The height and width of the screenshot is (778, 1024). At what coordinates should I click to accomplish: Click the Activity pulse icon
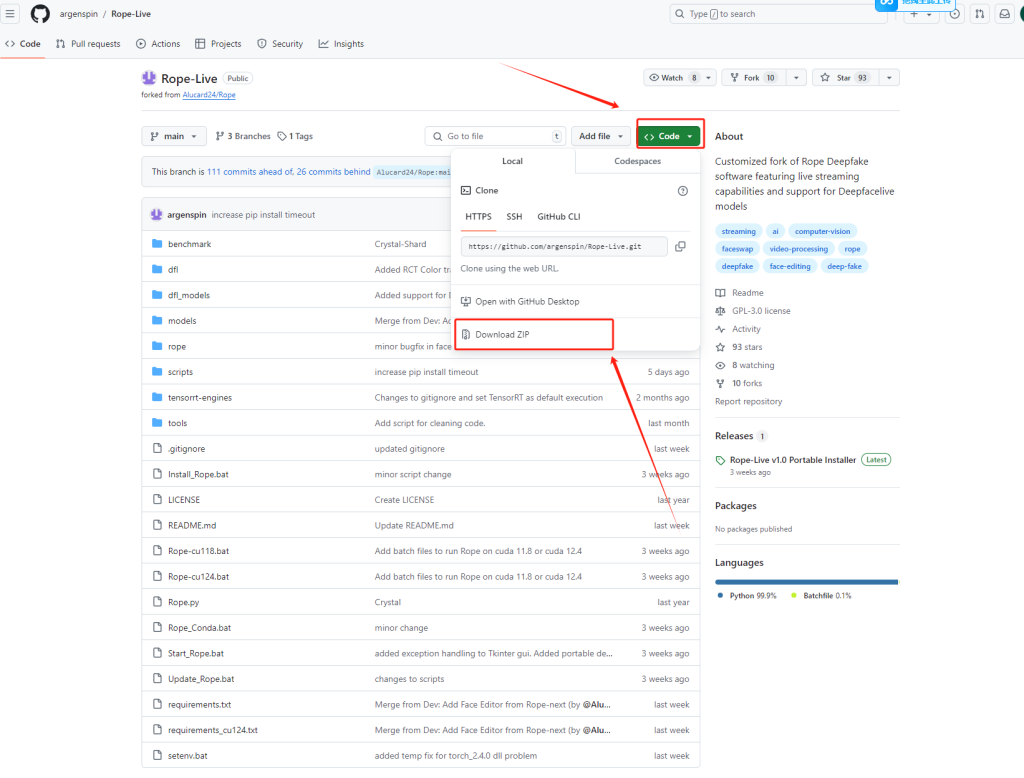720,329
